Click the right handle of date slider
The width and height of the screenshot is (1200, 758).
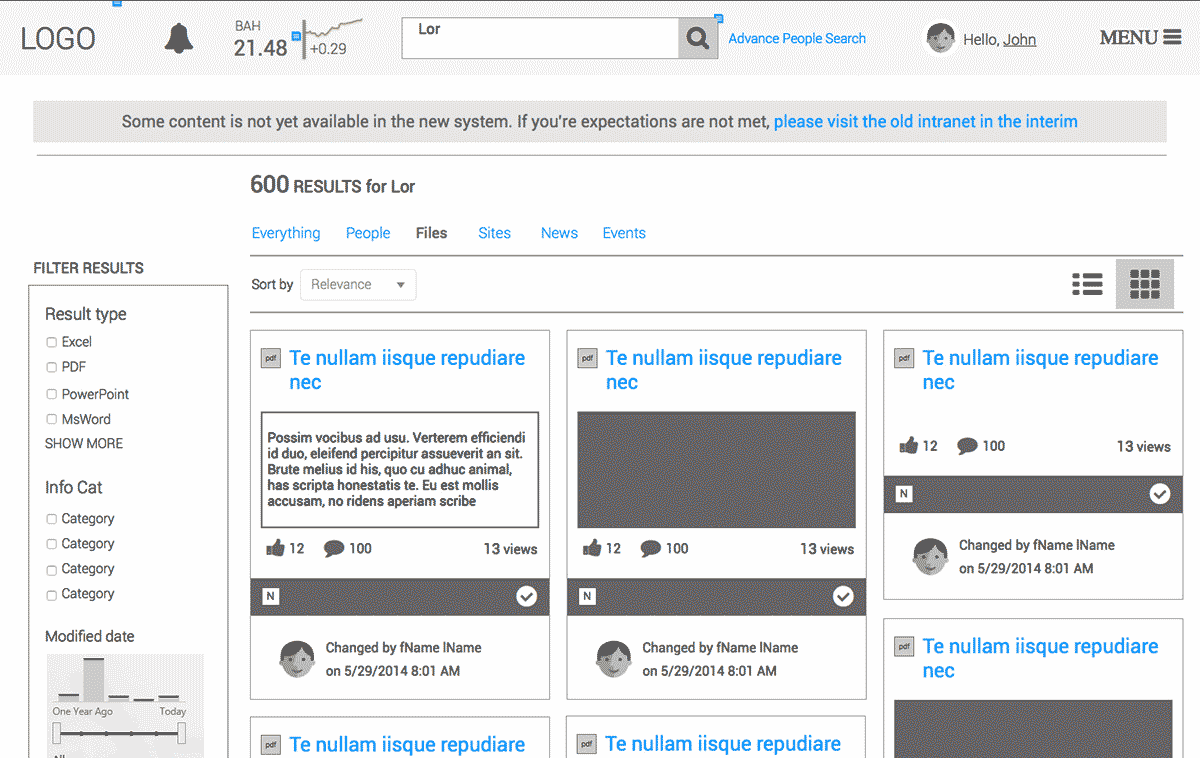click(181, 734)
